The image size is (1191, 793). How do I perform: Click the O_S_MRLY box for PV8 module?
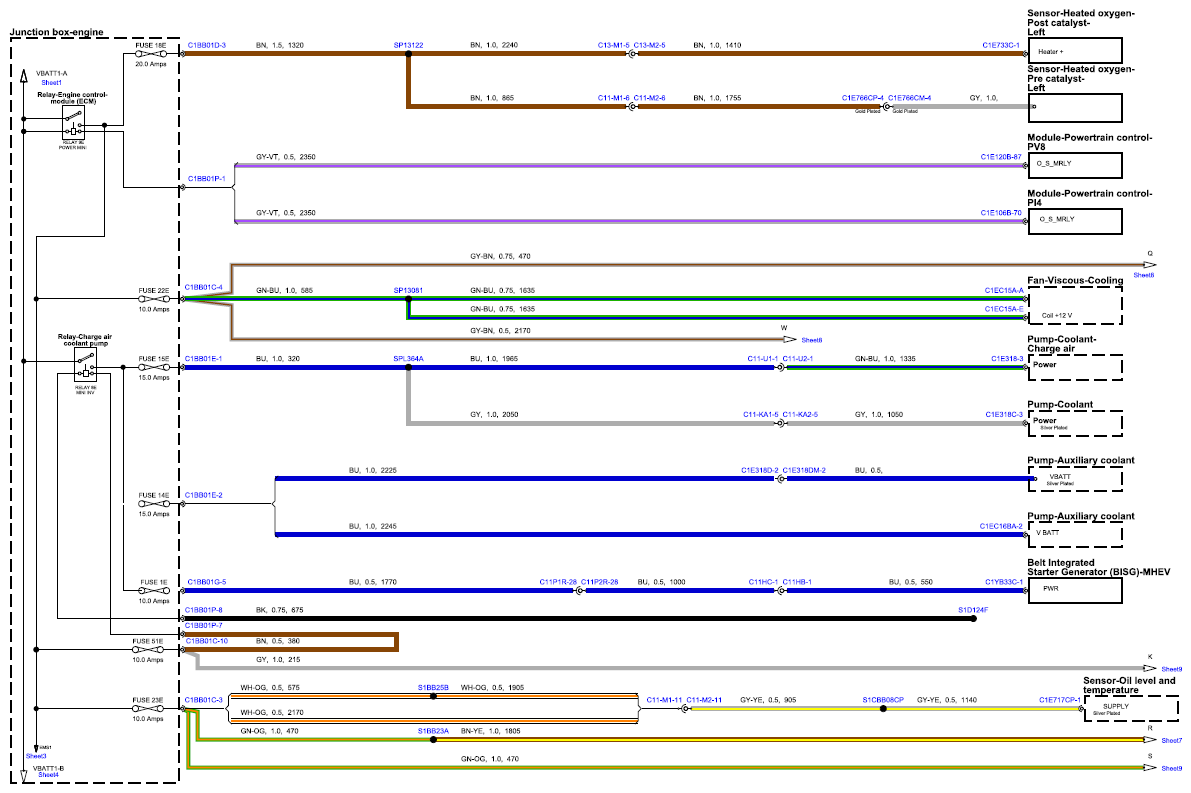coord(1075,165)
